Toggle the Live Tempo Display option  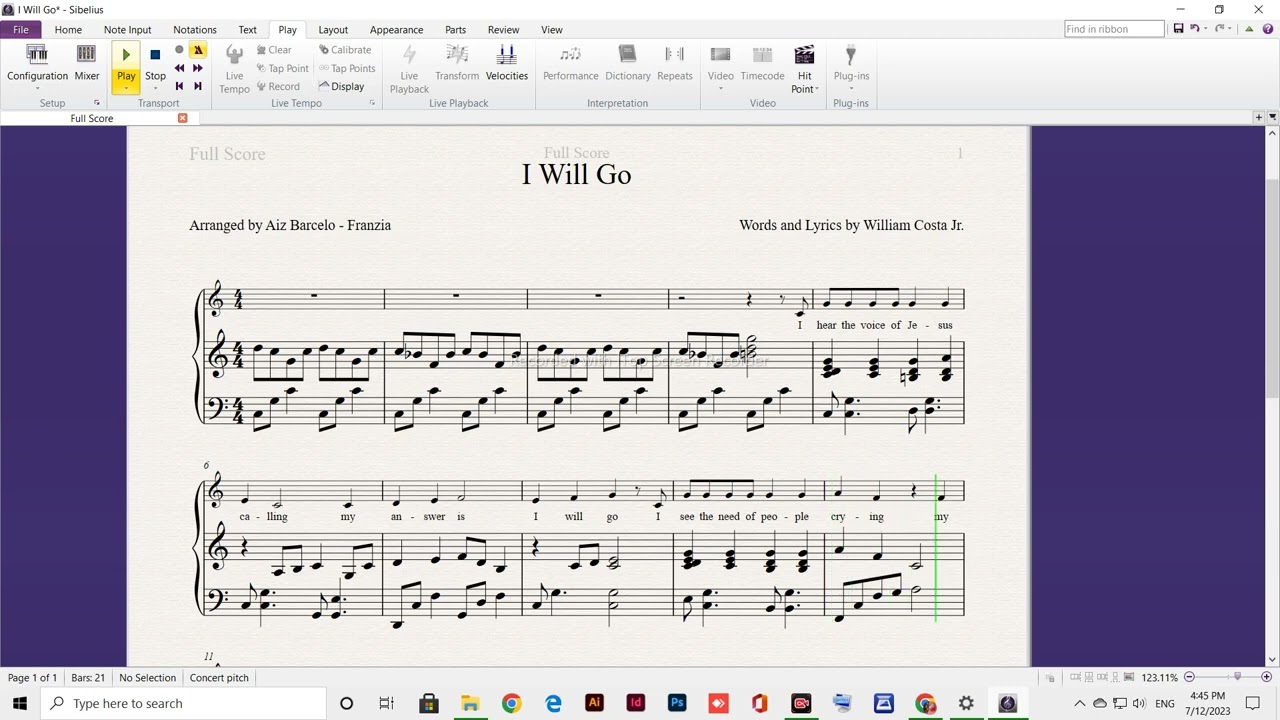click(342, 86)
